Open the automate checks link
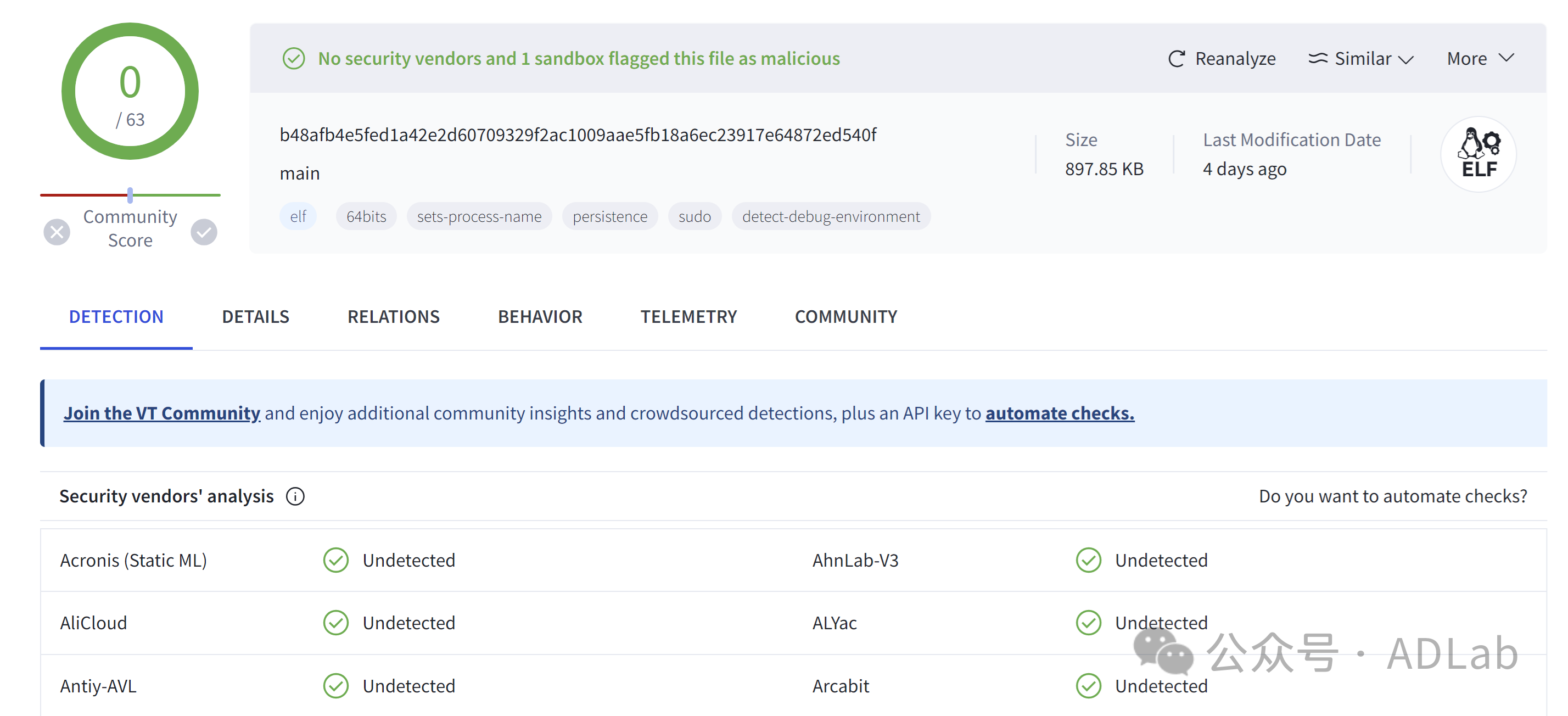 1059,413
